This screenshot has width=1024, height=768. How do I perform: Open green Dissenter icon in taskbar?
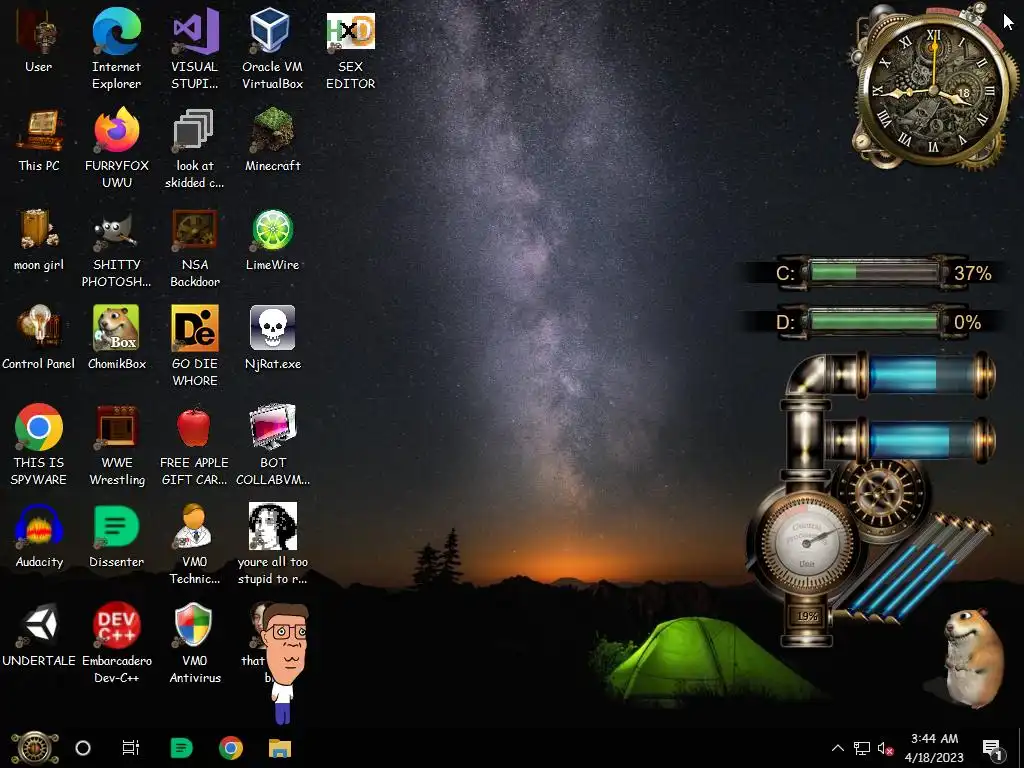click(x=181, y=748)
